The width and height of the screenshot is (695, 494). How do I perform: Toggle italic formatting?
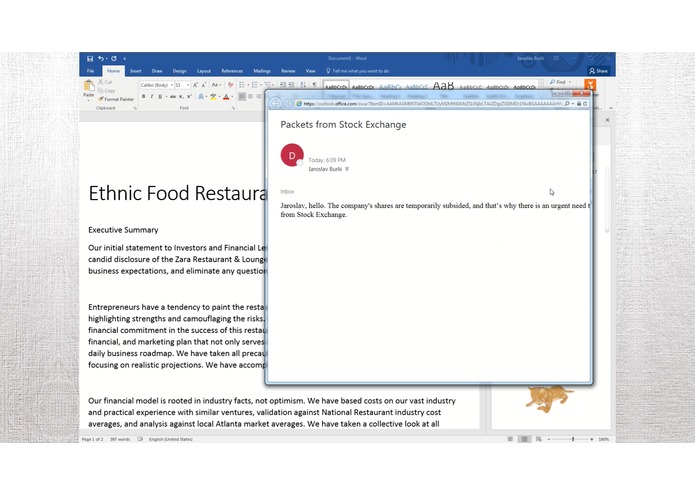tap(152, 96)
